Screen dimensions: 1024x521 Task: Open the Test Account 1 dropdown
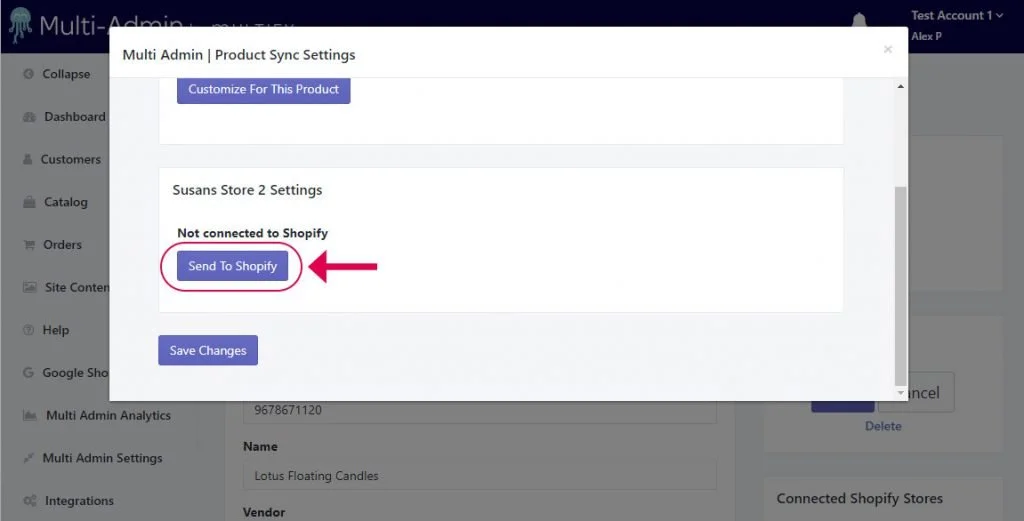click(x=957, y=15)
